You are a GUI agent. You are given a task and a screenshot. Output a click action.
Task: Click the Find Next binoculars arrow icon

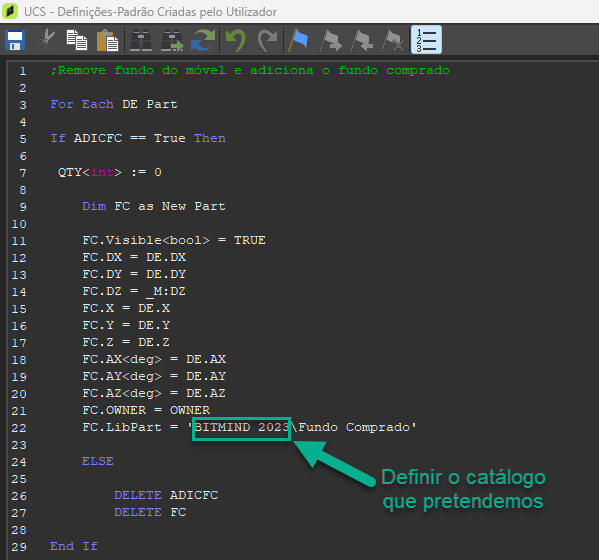point(172,40)
